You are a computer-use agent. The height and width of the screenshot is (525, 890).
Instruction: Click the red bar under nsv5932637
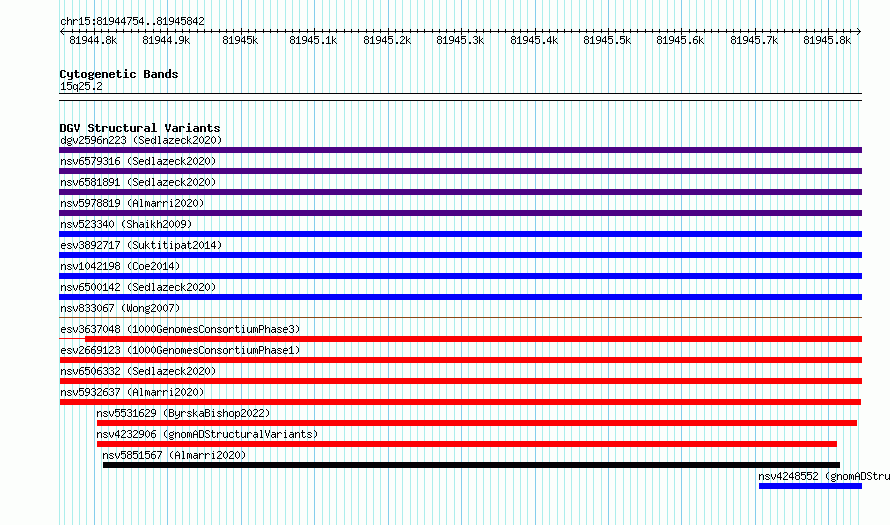(x=460, y=402)
